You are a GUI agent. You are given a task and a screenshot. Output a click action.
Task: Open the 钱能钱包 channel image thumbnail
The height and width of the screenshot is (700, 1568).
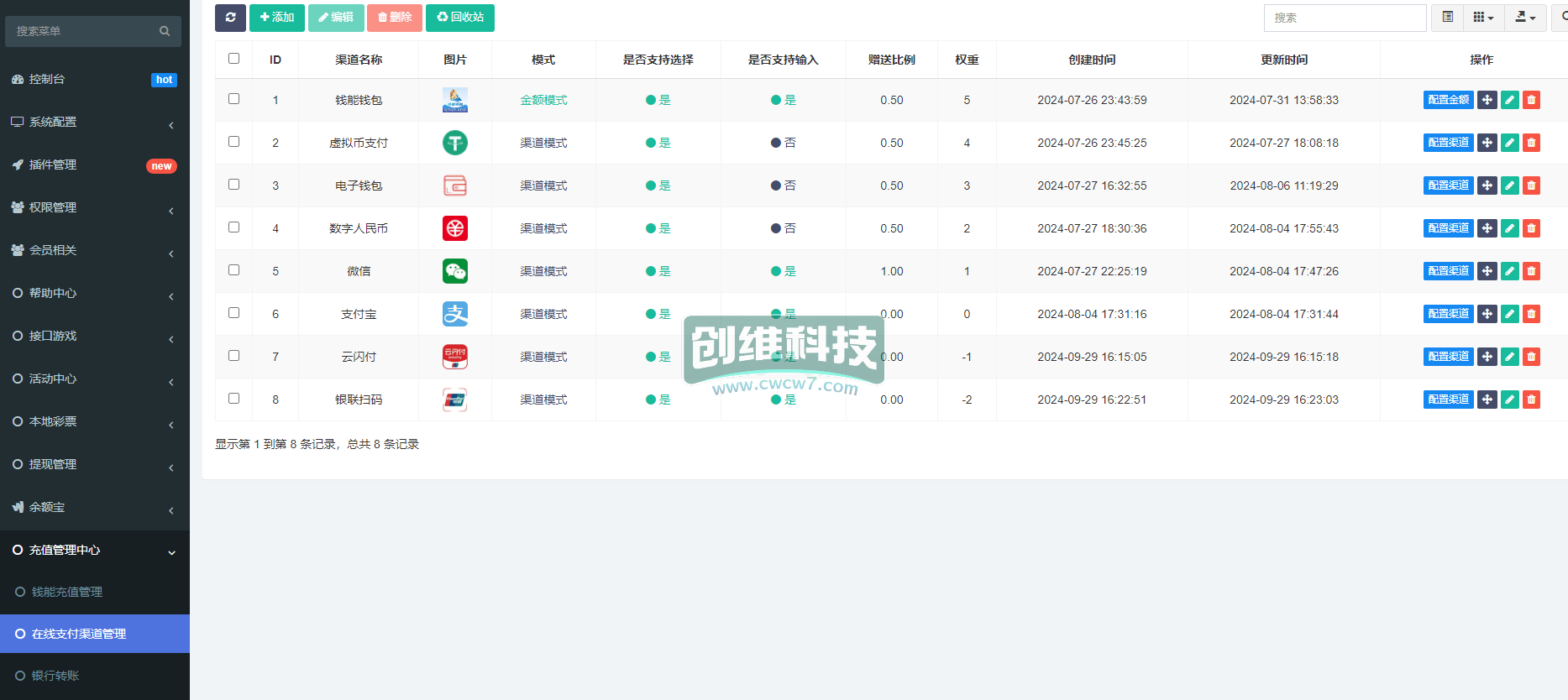point(455,100)
